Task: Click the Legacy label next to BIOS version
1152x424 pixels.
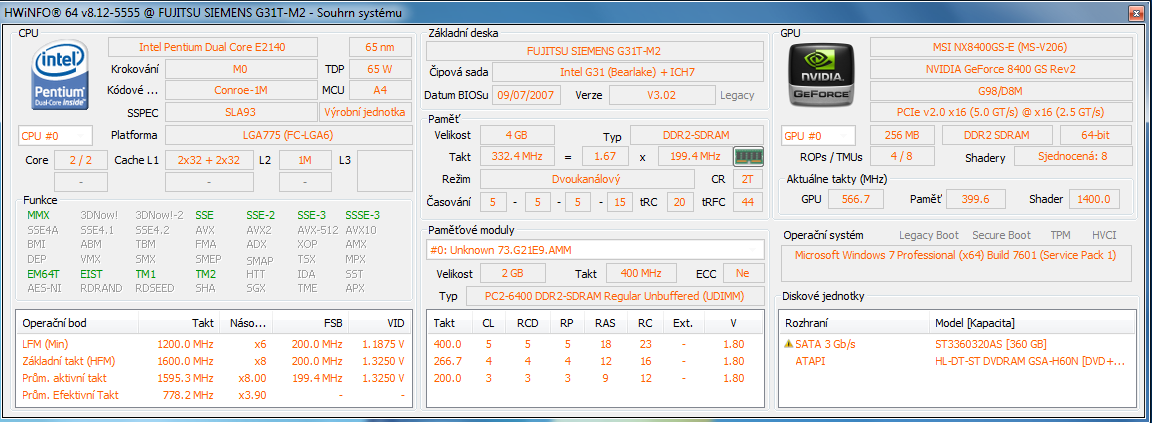Action: pos(737,96)
